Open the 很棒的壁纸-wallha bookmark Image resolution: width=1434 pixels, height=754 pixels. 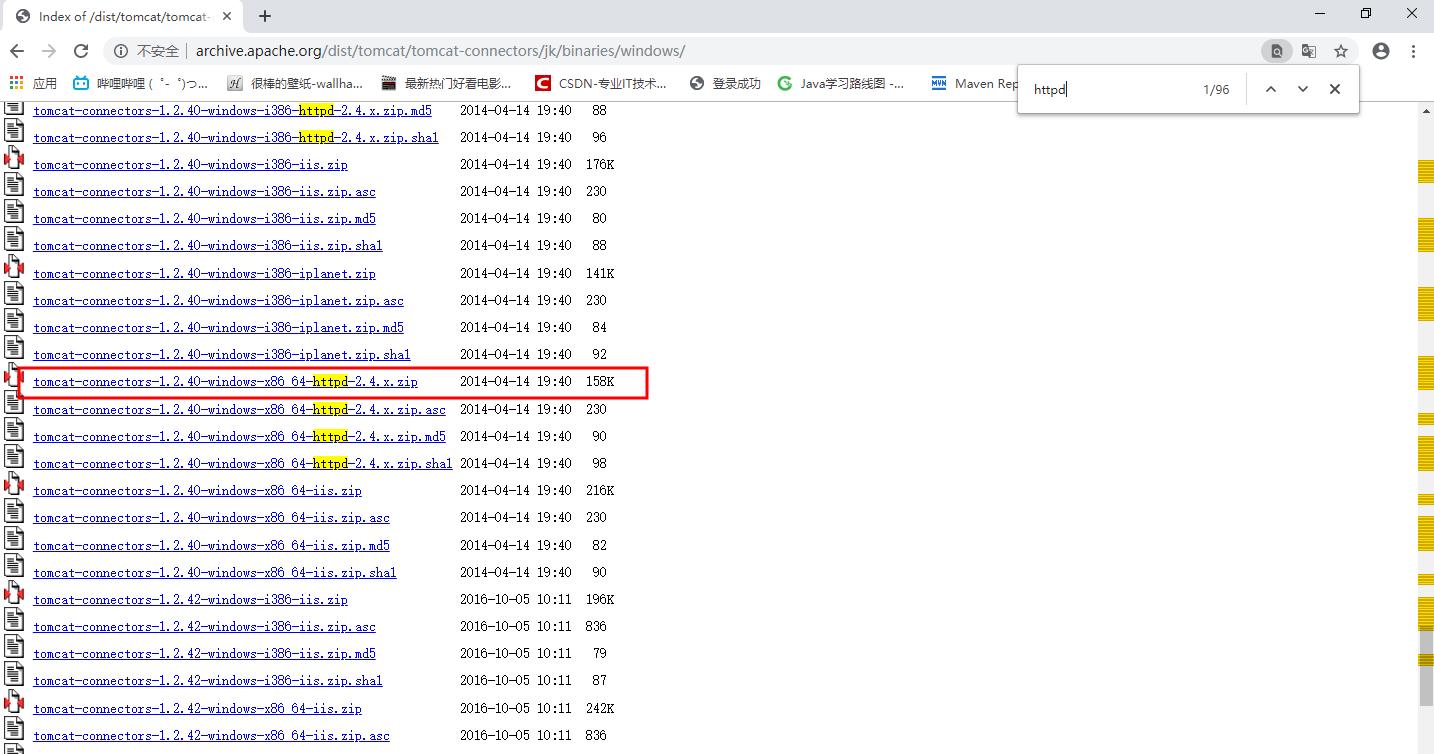pyautogui.click(x=296, y=83)
